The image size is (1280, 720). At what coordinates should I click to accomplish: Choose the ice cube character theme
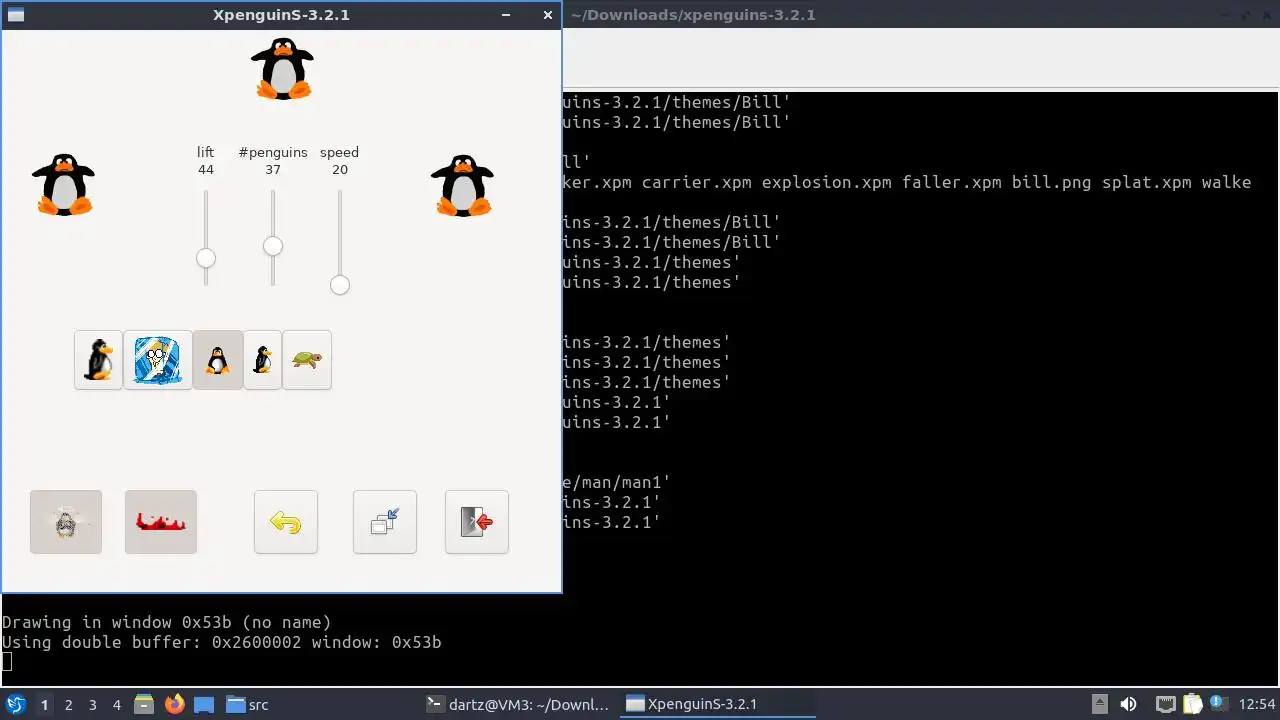157,360
